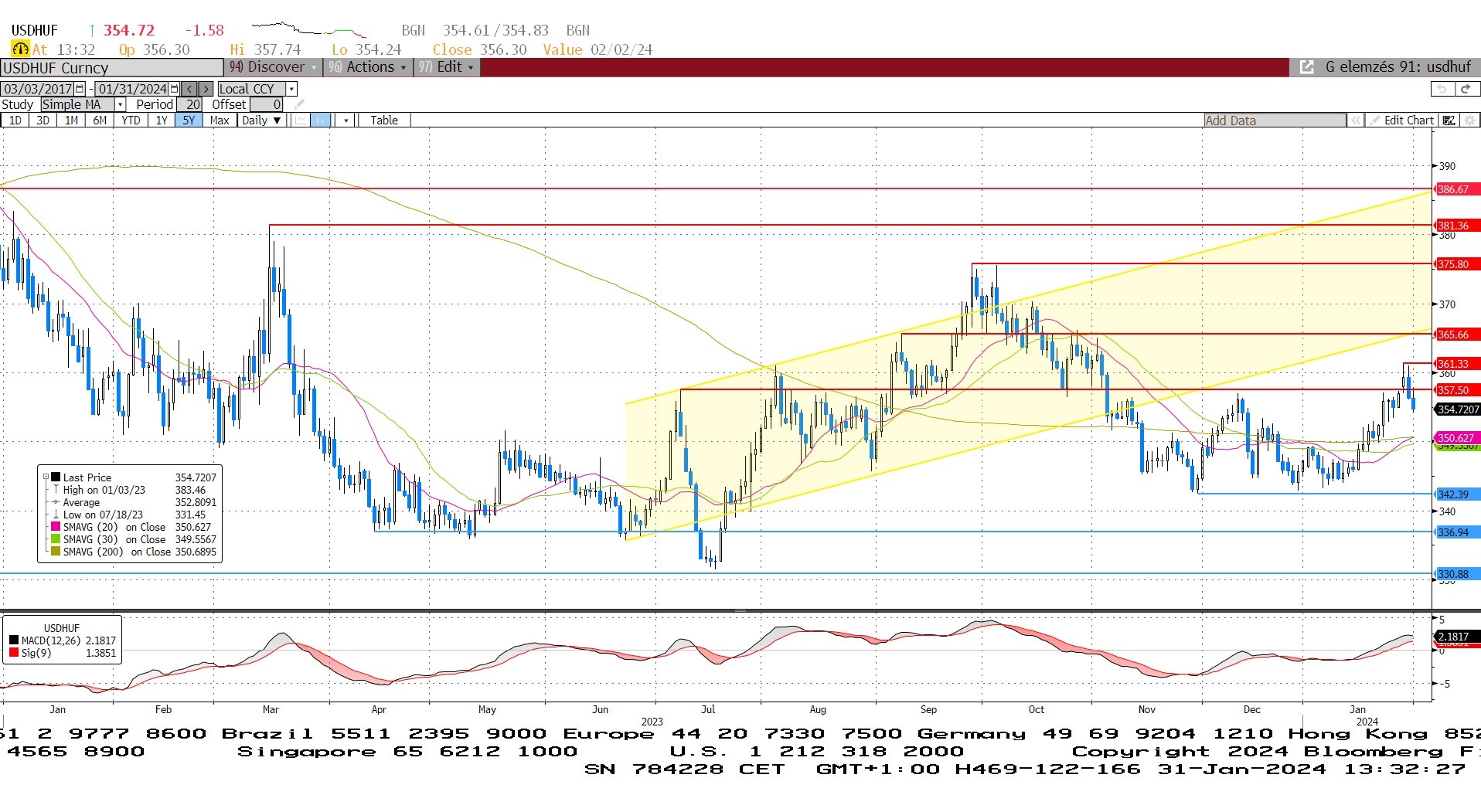Click the Add Data input field
The width and height of the screenshot is (1481, 812).
point(1275,121)
